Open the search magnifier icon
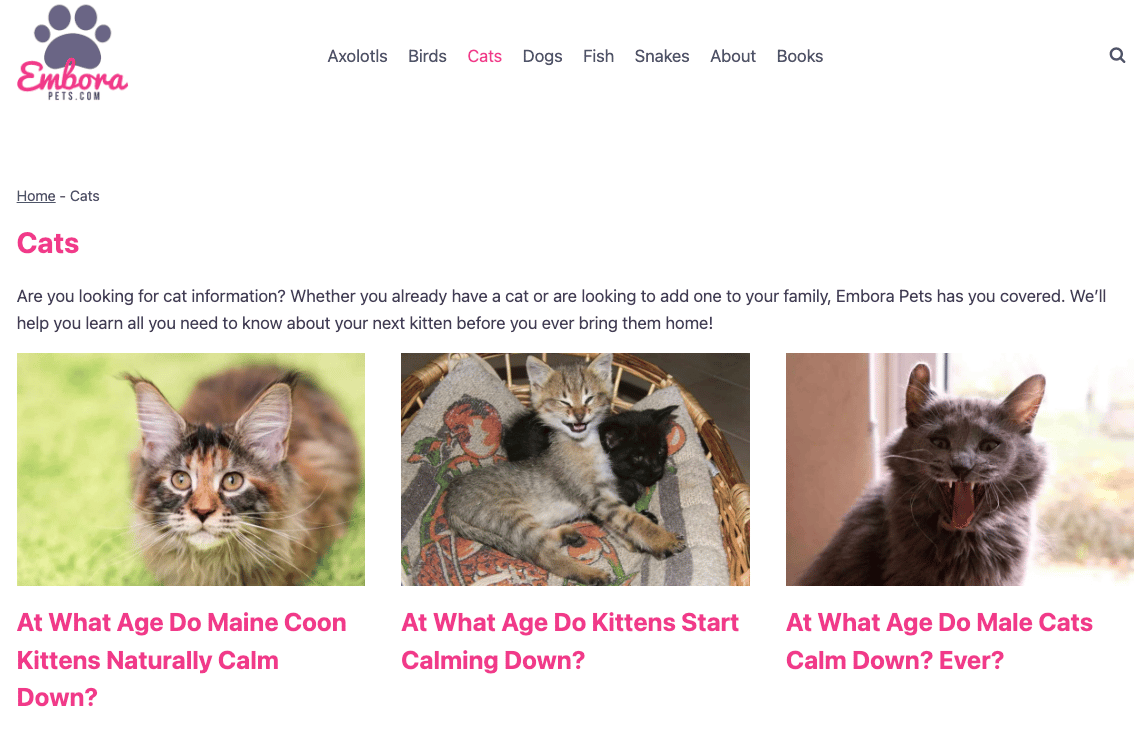Image resolution: width=1145 pixels, height=738 pixels. pos(1117,56)
